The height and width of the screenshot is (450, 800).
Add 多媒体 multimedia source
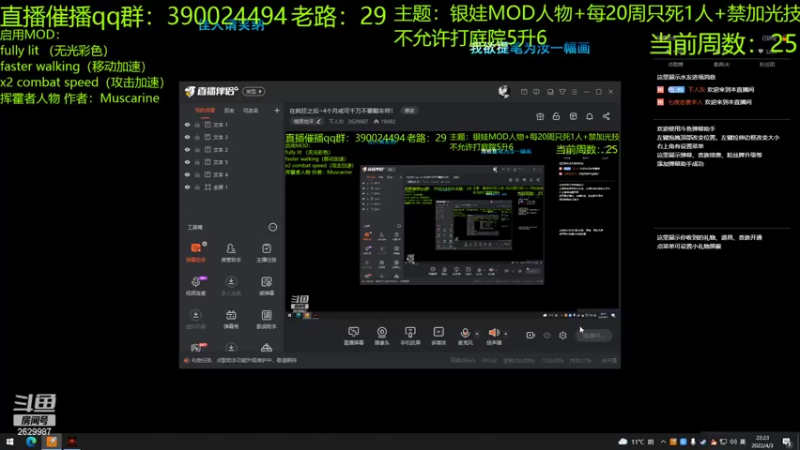click(x=438, y=336)
